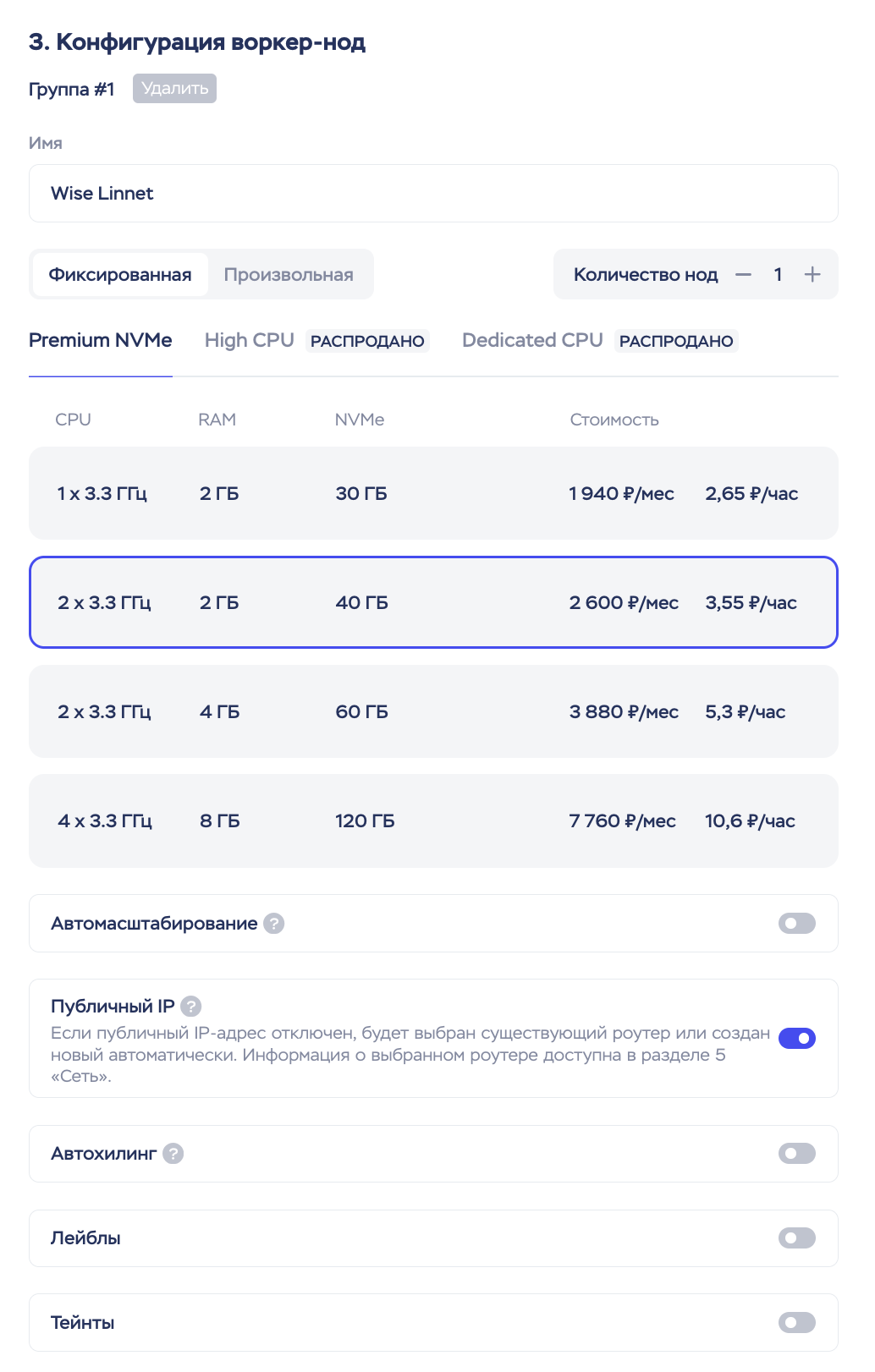Select the 4 x 3.3 ГГц 120 ГБ plan

[433, 820]
